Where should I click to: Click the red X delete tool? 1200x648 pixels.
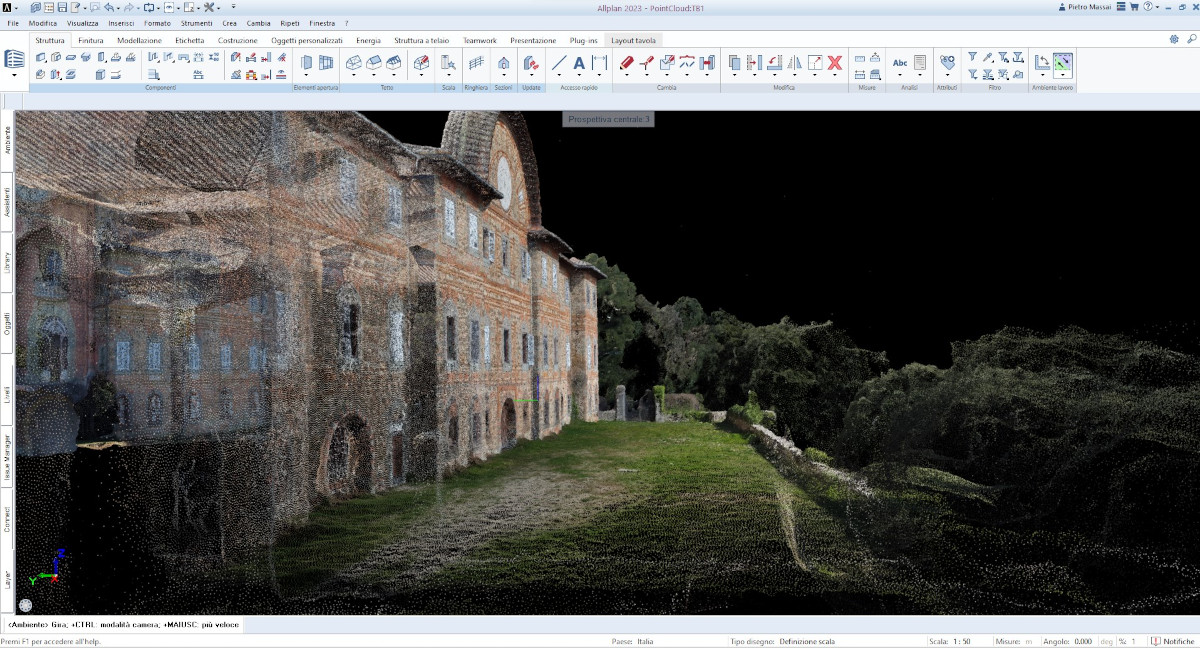coord(835,63)
